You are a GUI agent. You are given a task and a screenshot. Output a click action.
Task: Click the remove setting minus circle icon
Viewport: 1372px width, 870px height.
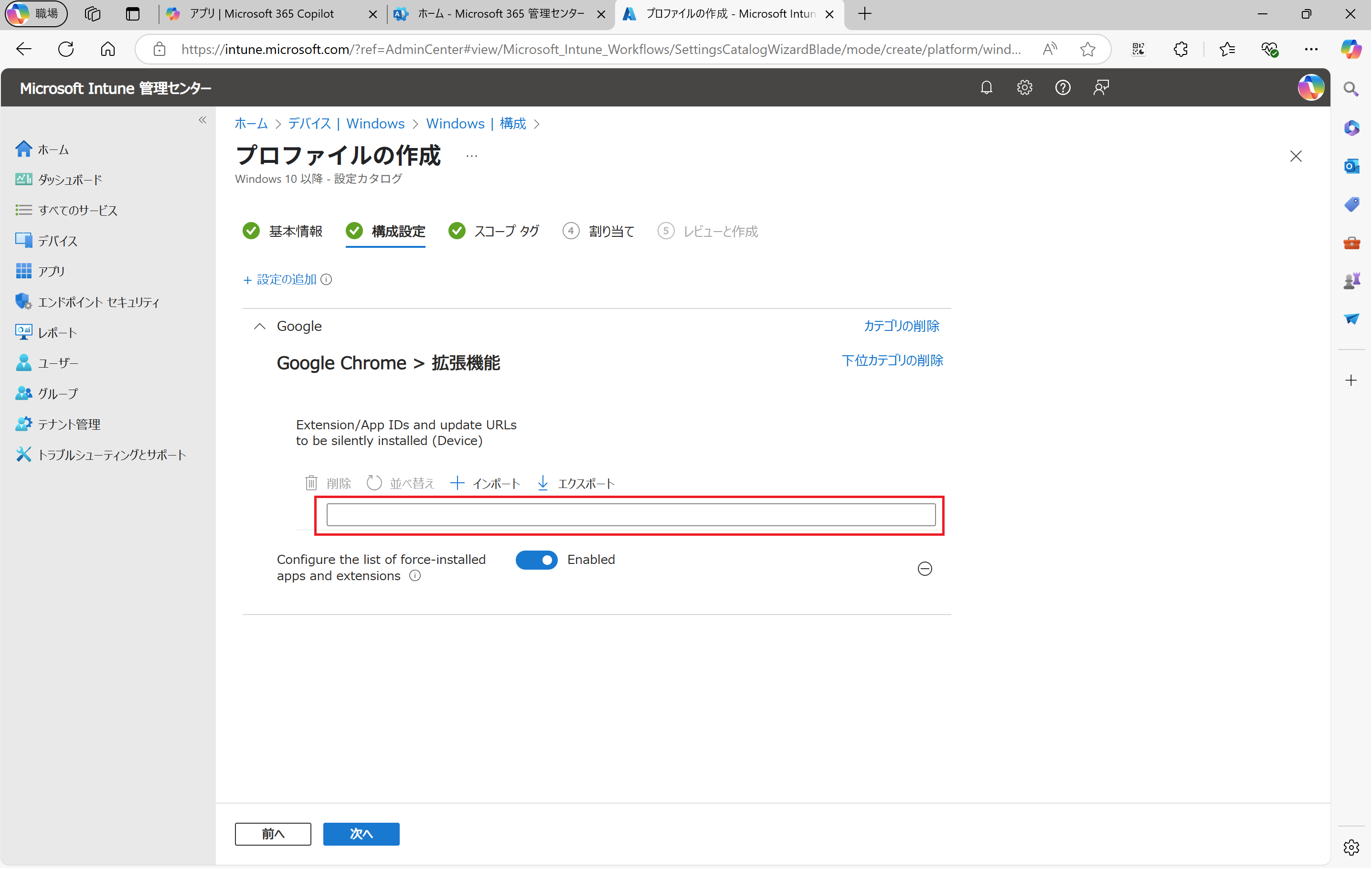(x=924, y=569)
